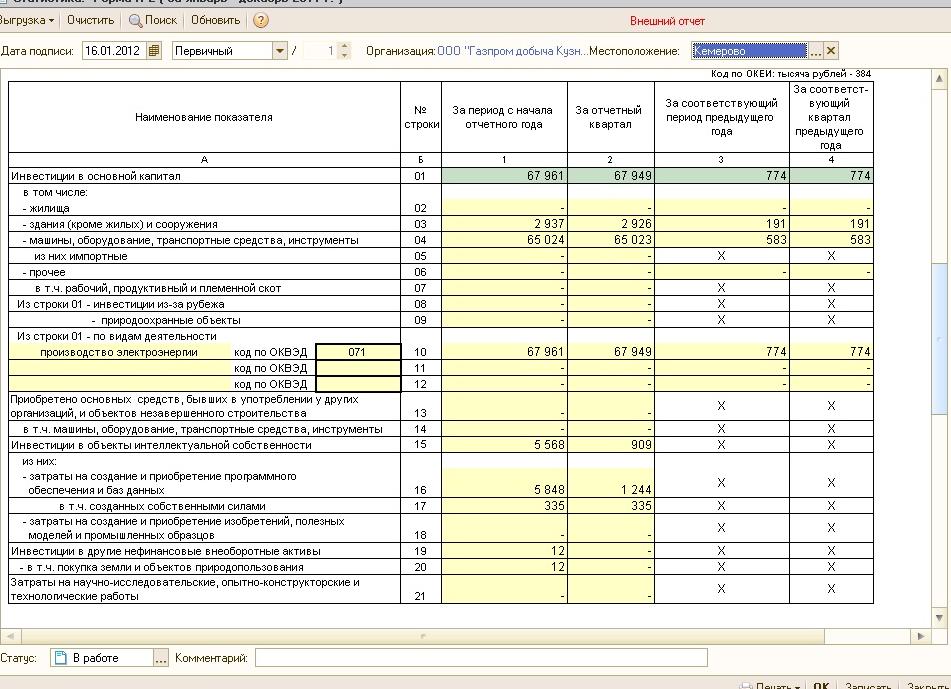This screenshot has height=689, width=951.
Task: Click the '- жилища' row label
Action: pyautogui.click(x=46, y=208)
